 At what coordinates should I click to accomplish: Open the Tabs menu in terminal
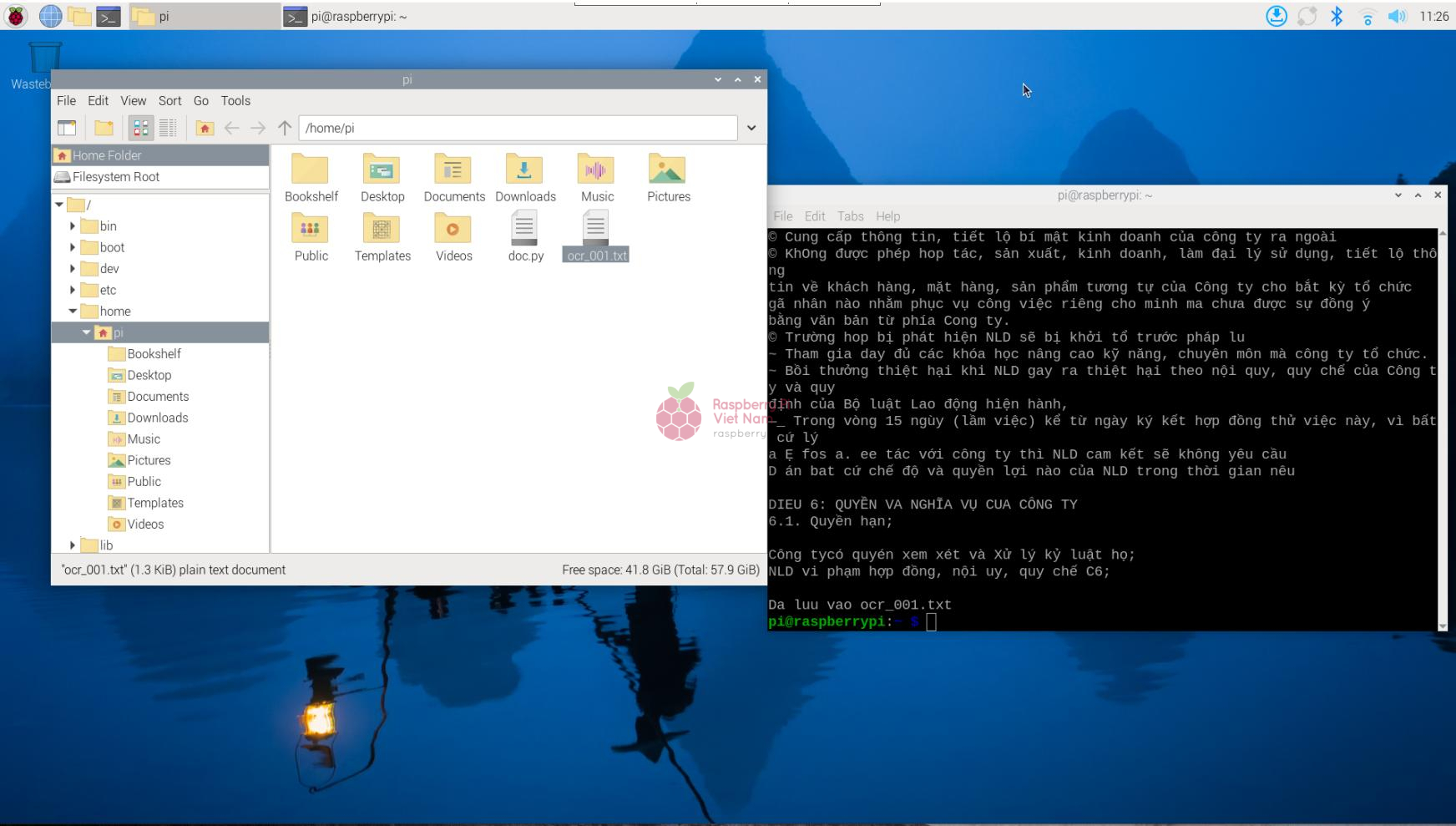(x=850, y=216)
